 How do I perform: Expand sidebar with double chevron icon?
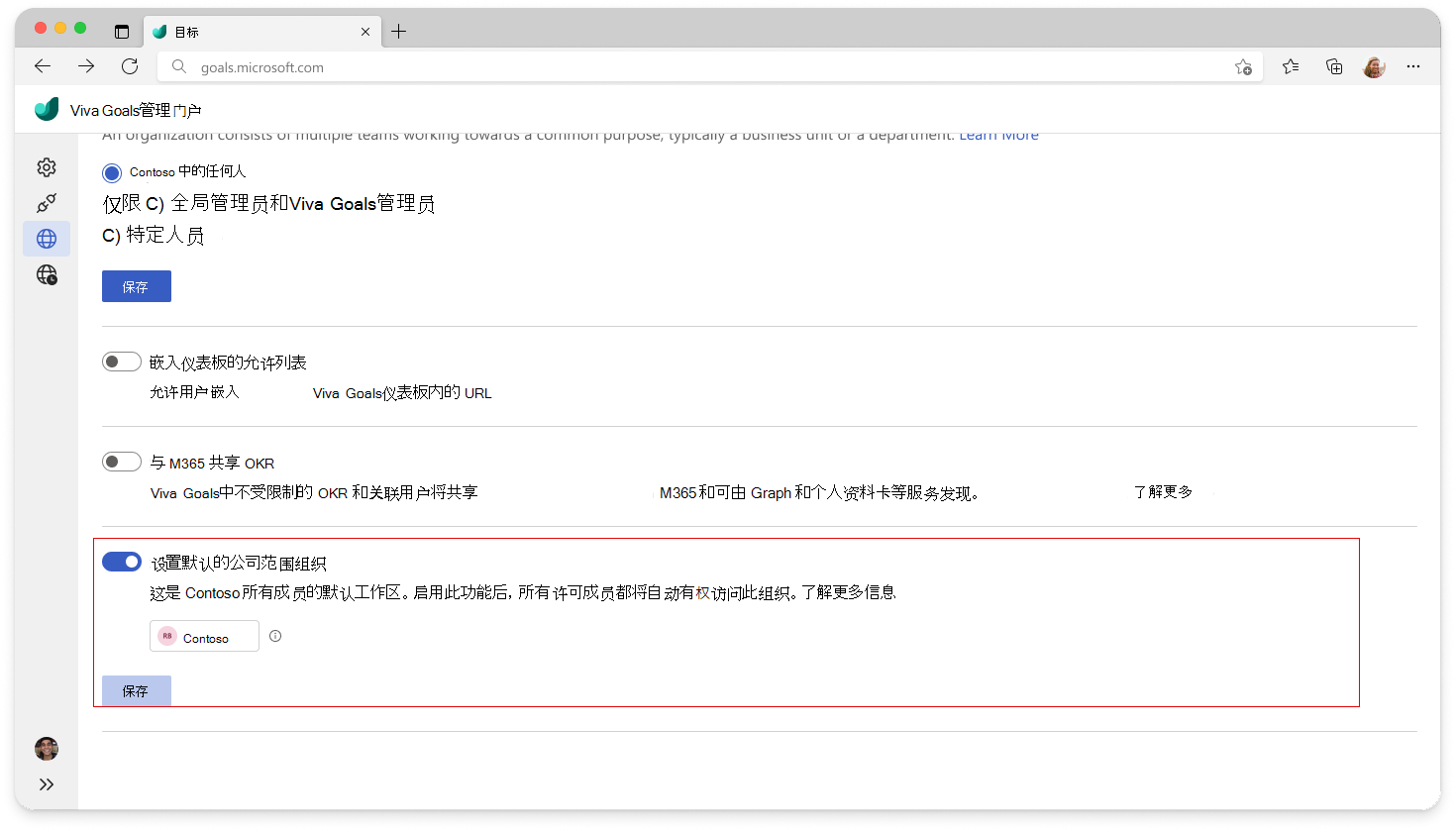pos(47,784)
